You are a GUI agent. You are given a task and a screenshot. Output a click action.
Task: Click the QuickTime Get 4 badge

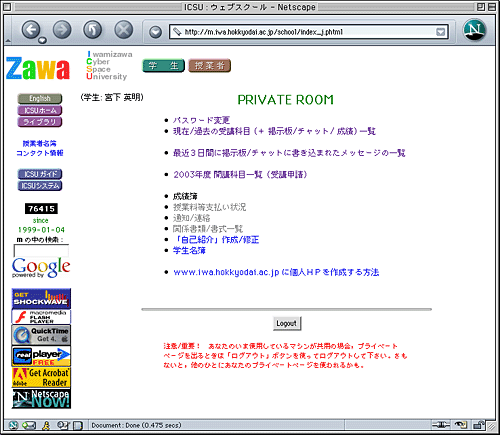[41, 335]
